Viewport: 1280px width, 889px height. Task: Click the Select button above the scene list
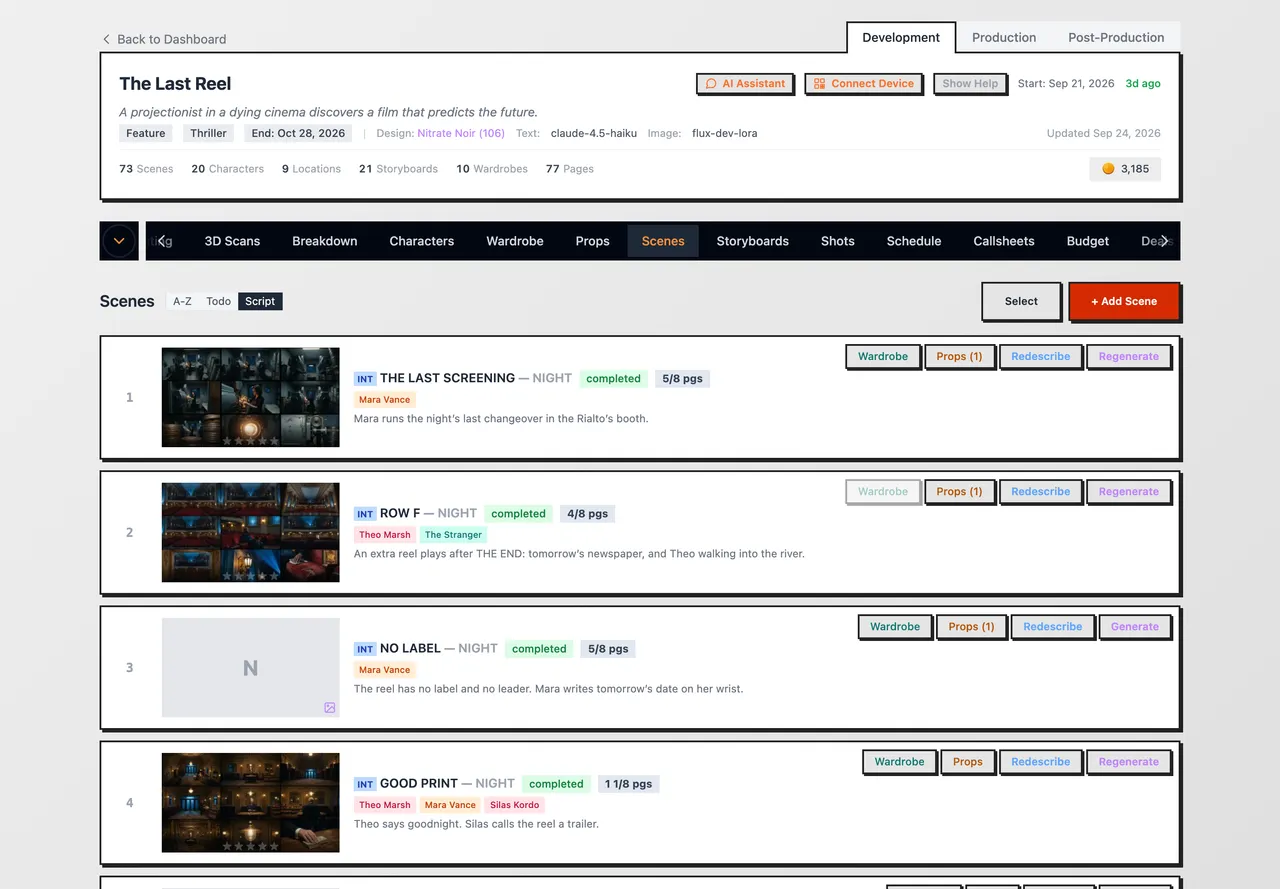tap(1021, 301)
